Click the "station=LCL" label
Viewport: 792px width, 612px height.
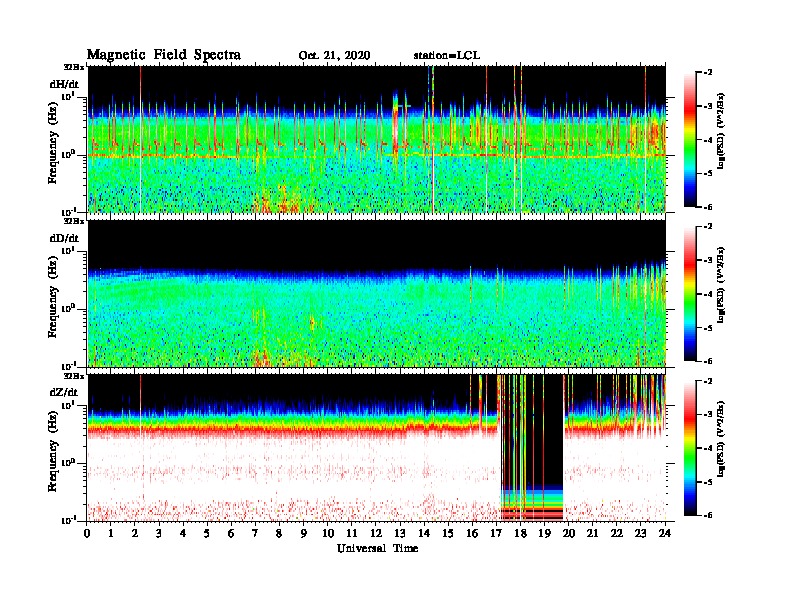coord(447,56)
